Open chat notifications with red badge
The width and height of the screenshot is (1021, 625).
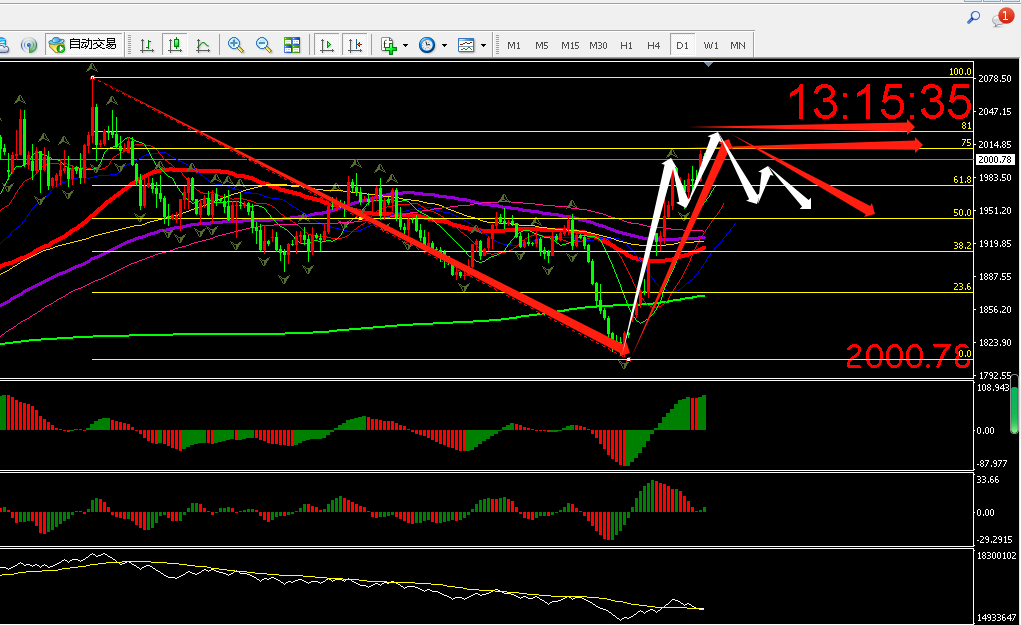click(1001, 18)
